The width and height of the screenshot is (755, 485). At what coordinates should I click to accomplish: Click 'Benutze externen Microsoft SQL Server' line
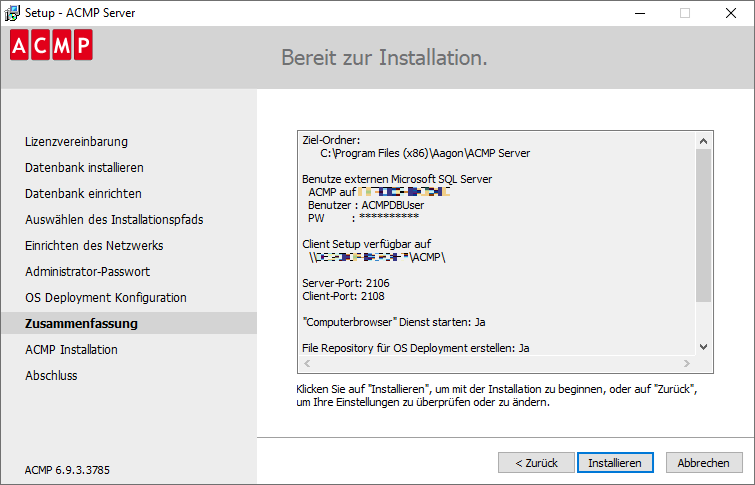point(397,179)
